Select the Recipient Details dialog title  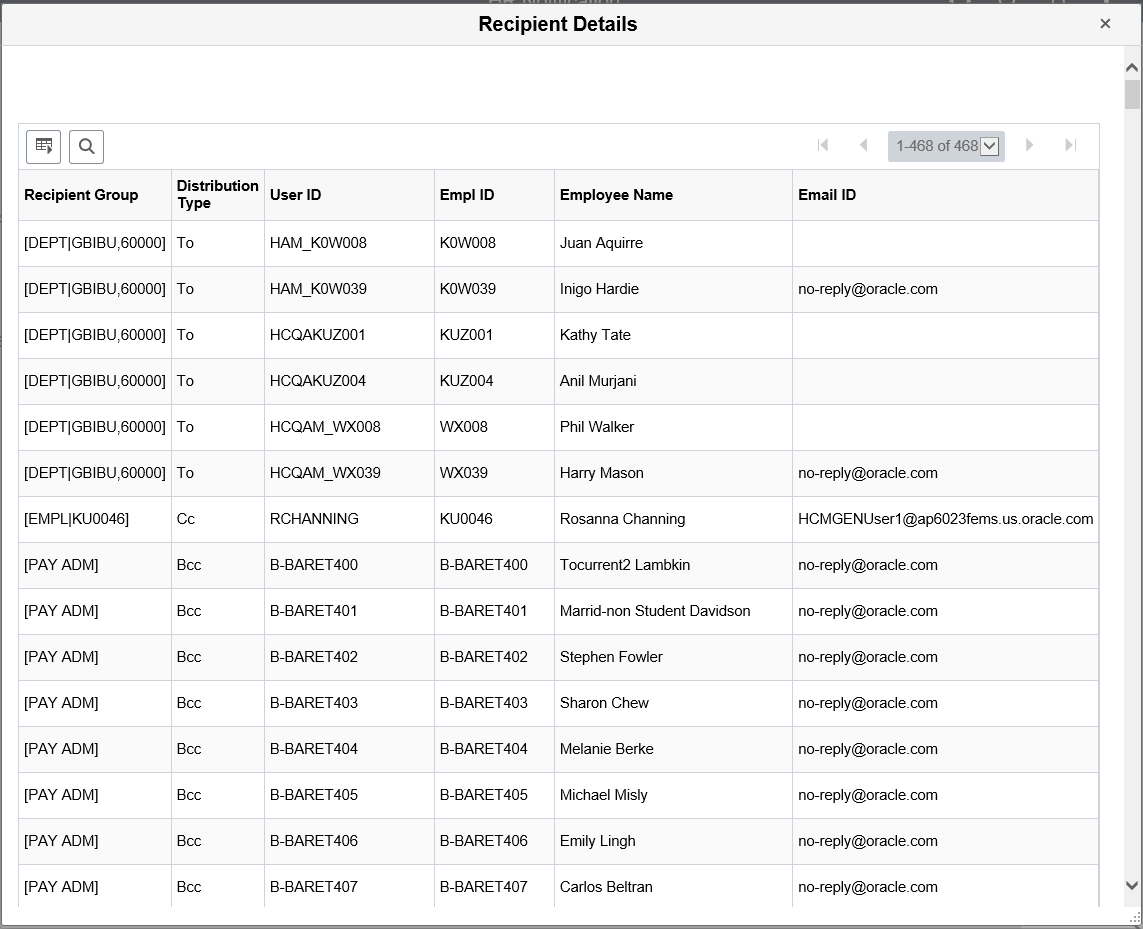[558, 24]
